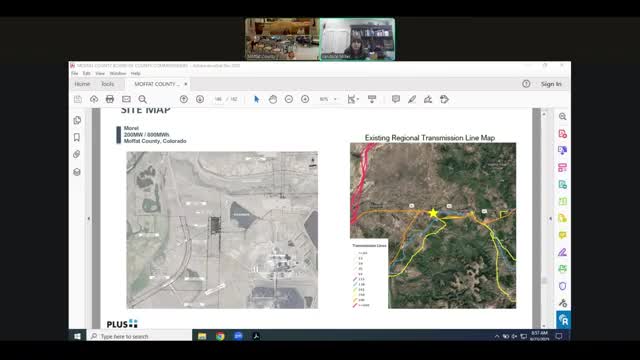Viewport: 640px width, 360px height.
Task: Zoom out with the minus icon
Action: pos(289,99)
